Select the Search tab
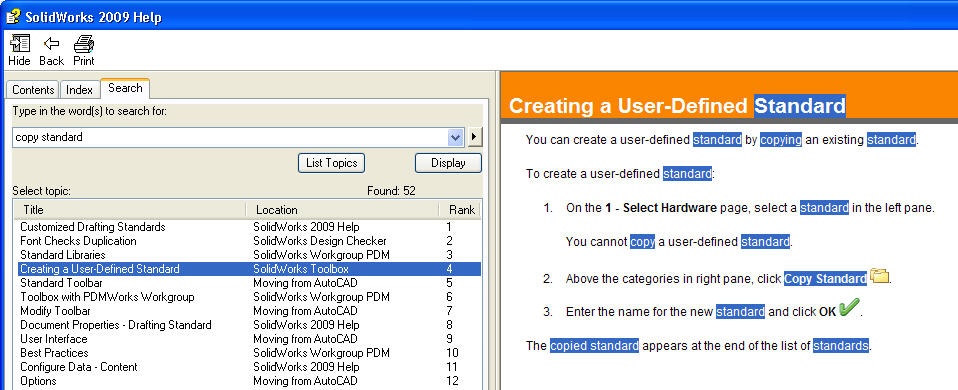The height and width of the screenshot is (390, 958). pos(125,88)
